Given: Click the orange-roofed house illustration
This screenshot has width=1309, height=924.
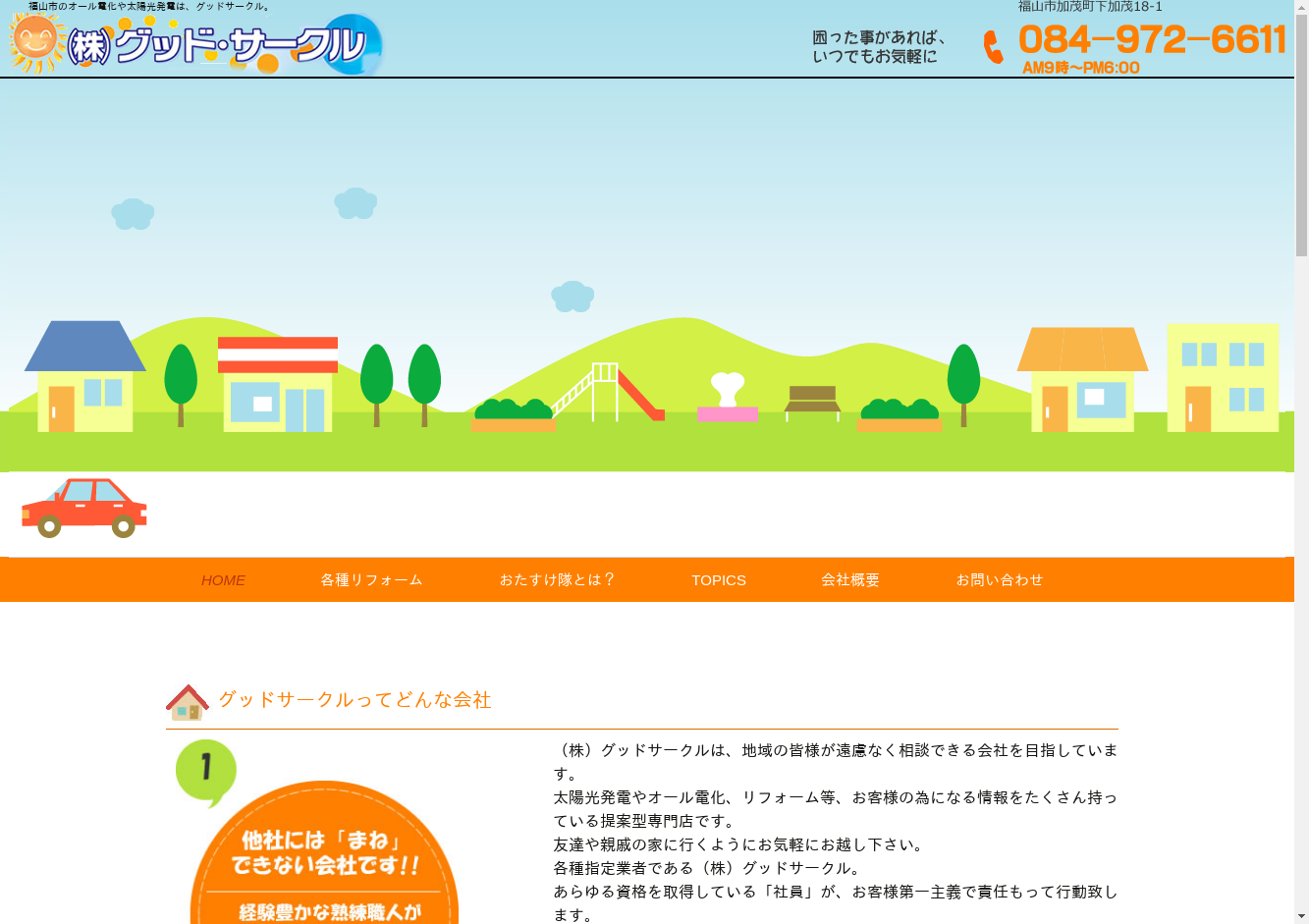Looking at the screenshot, I should point(1082,379).
